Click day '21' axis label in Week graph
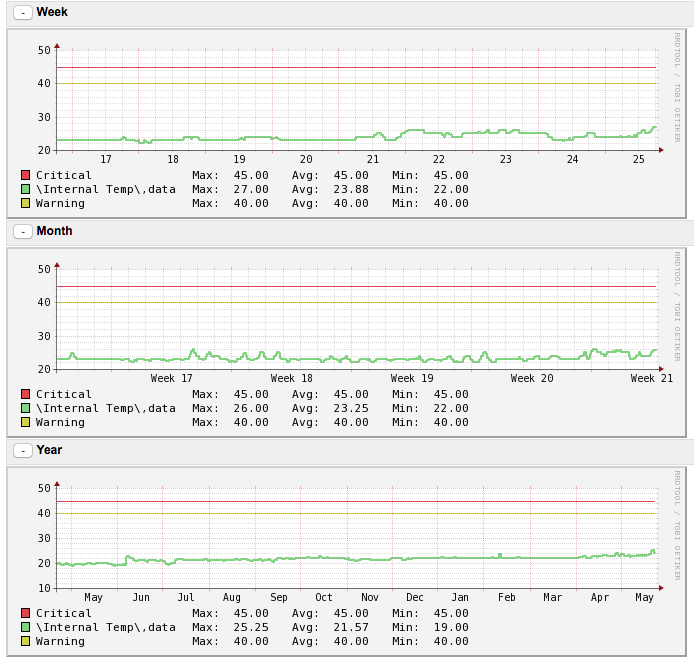 click(373, 159)
